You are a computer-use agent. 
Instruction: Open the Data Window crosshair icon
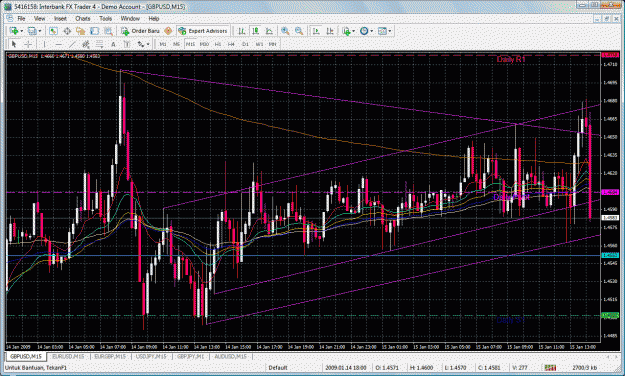(x=67, y=31)
